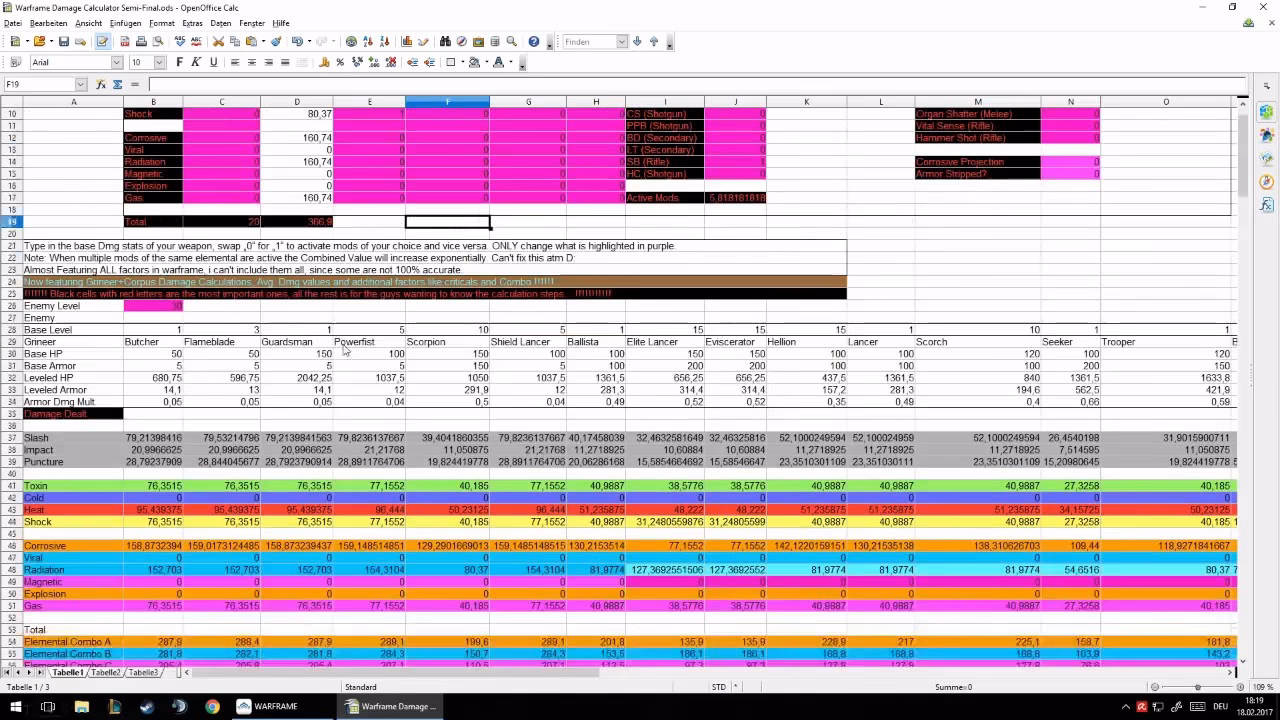The height and width of the screenshot is (720, 1280).
Task: Open sidebar Properties panel icon
Action: click(1266, 112)
